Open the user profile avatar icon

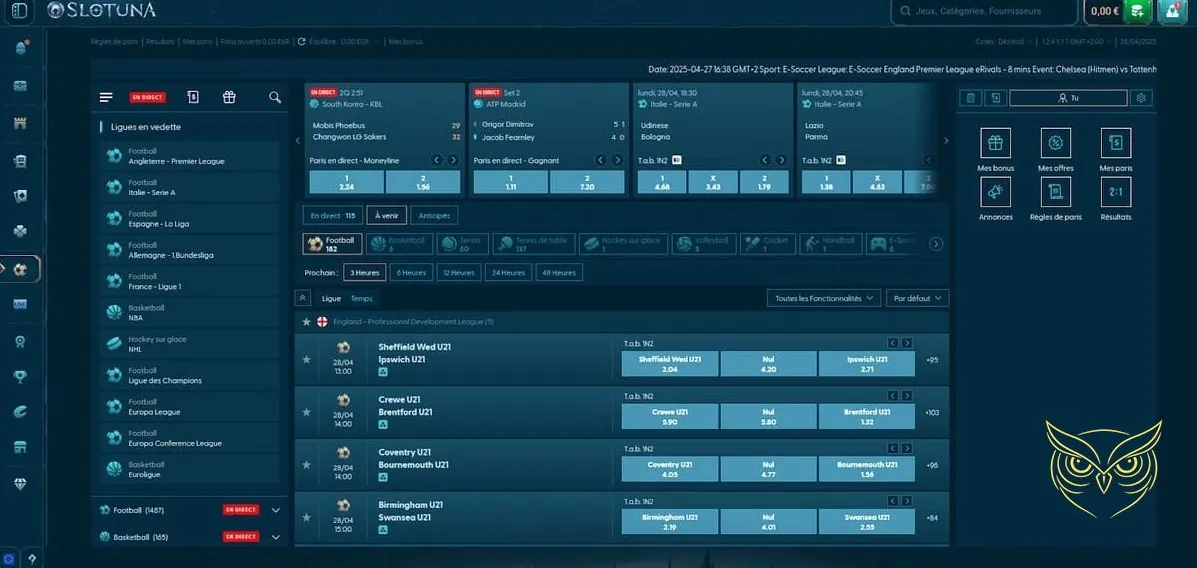pos(1172,11)
